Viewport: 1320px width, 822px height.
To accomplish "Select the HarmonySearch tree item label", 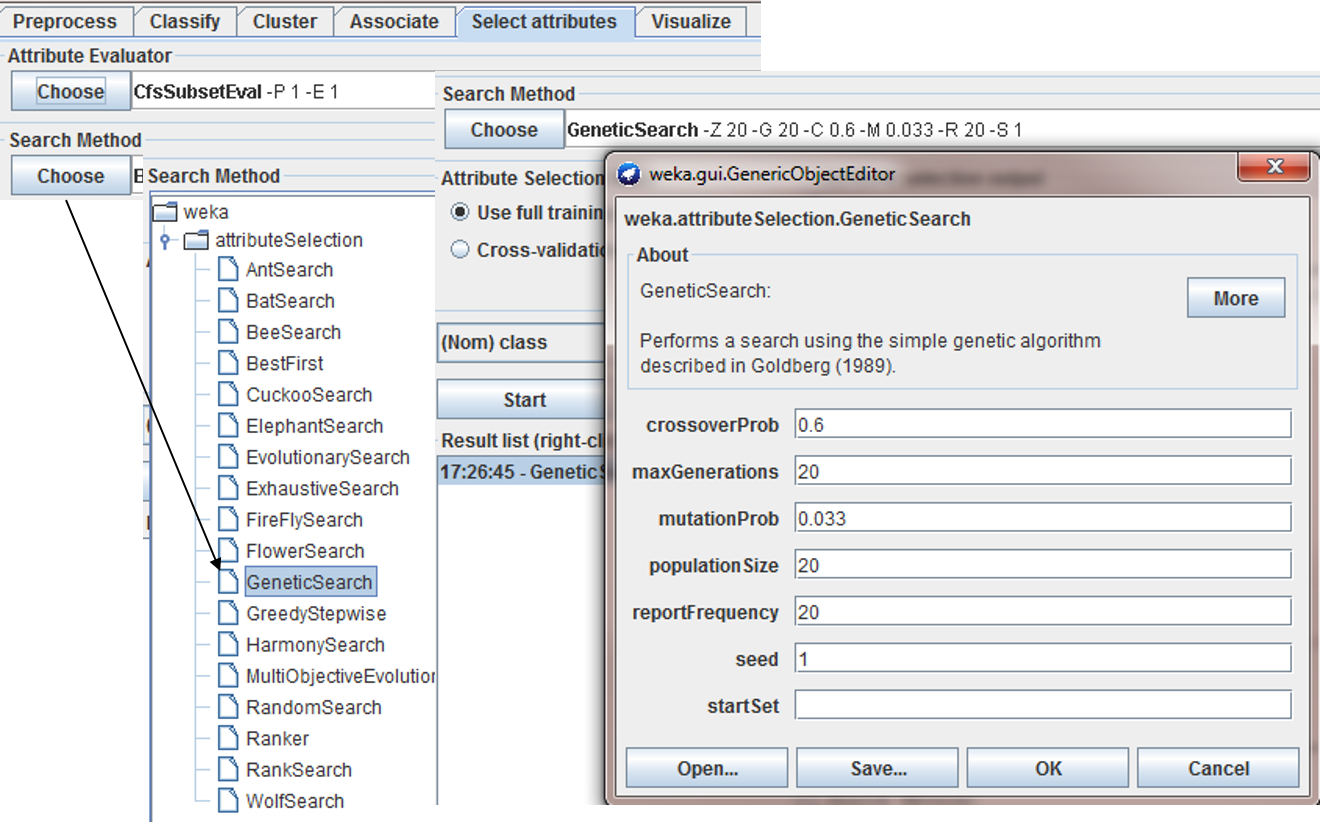I will point(315,645).
